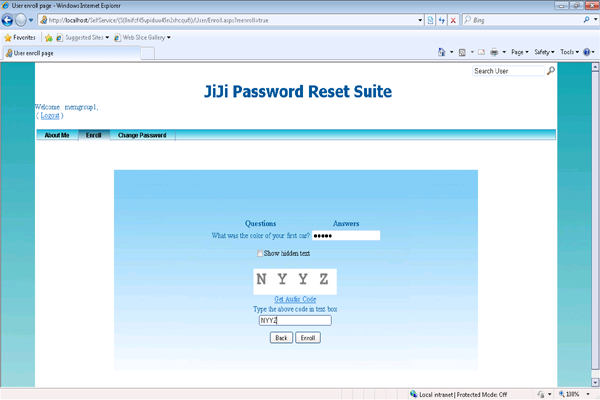Select the Enroll navigation tab
600x400 pixels.
coord(94,135)
